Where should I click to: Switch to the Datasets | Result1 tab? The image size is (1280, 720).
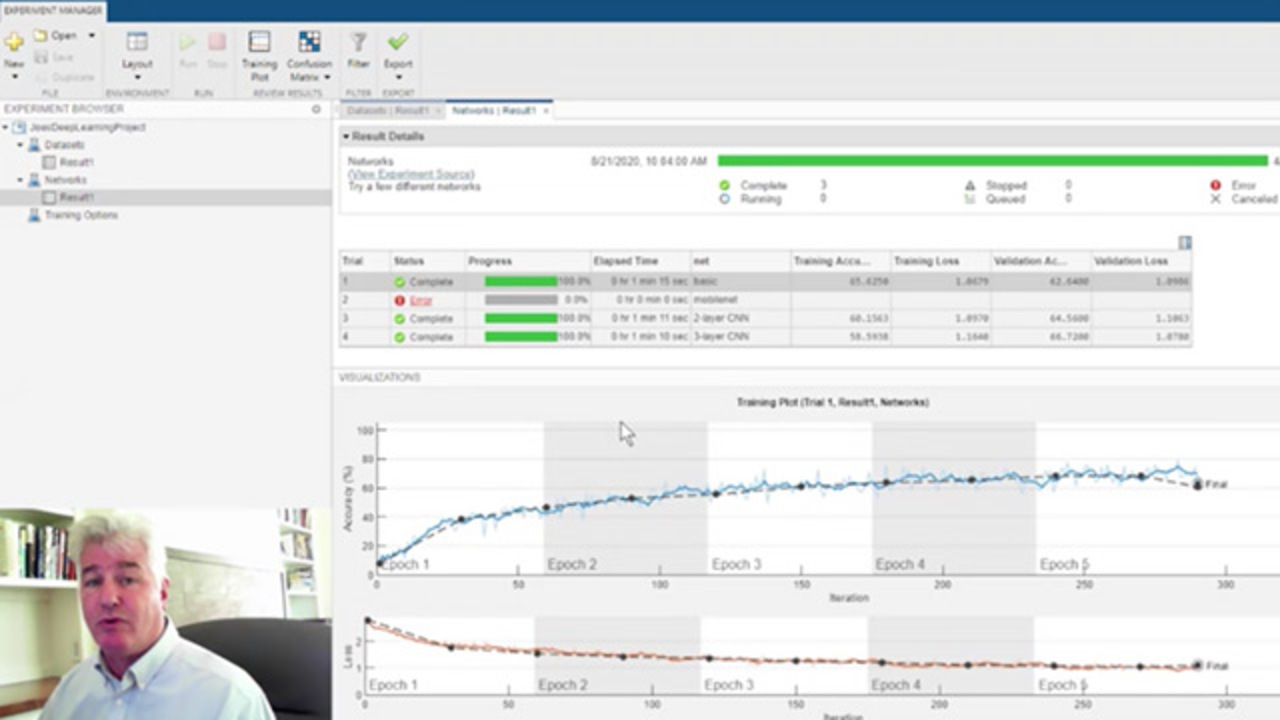point(388,110)
